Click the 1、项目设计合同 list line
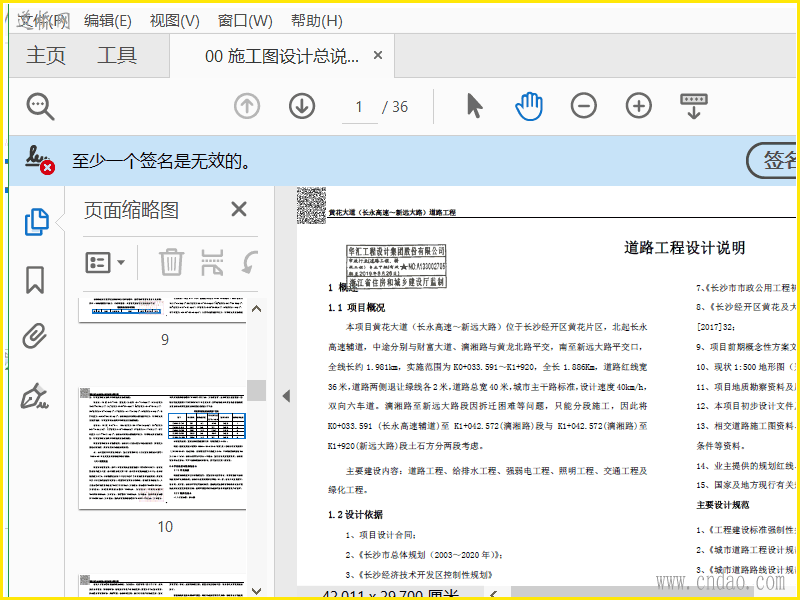Viewport: 800px width, 600px height. [381, 535]
